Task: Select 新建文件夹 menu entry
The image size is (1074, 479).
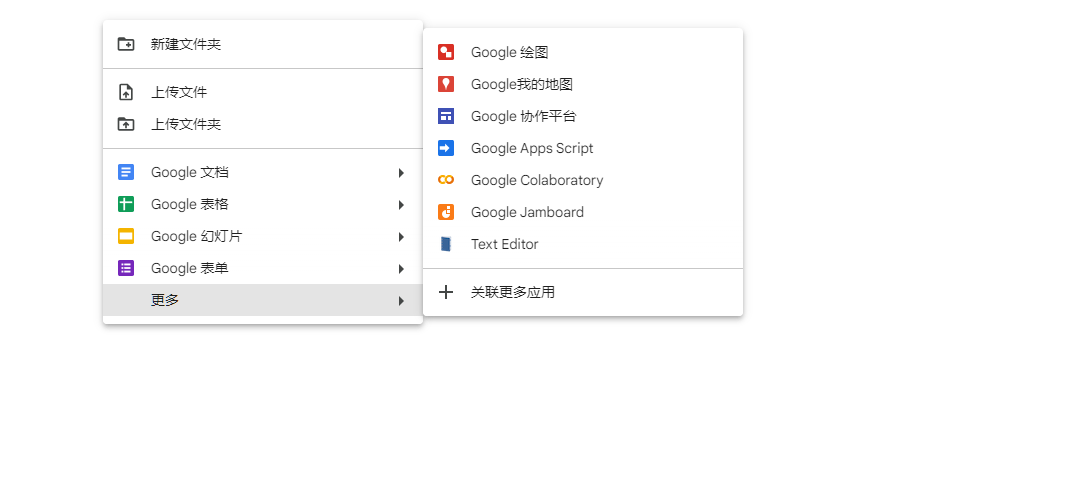Action: [263, 45]
